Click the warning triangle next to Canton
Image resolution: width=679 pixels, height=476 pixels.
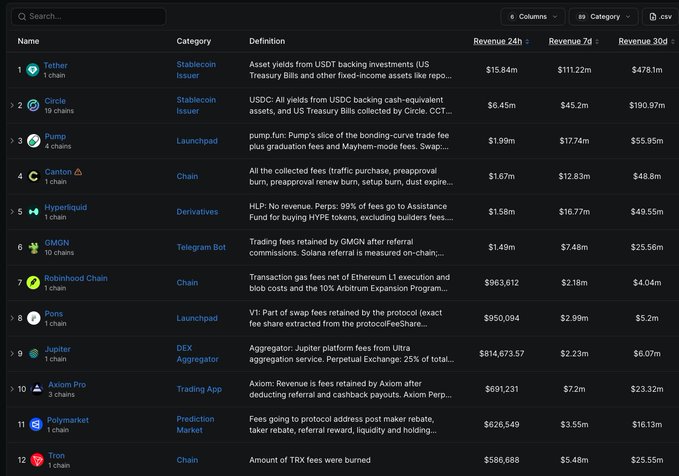78,172
